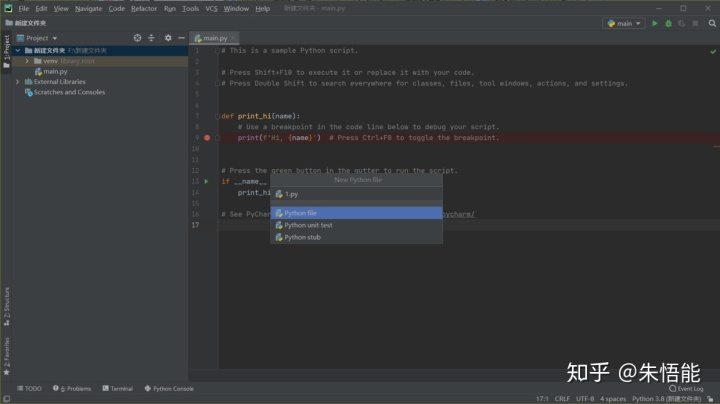Hide the Project tool window
This screenshot has width=720, height=404.
click(181, 38)
